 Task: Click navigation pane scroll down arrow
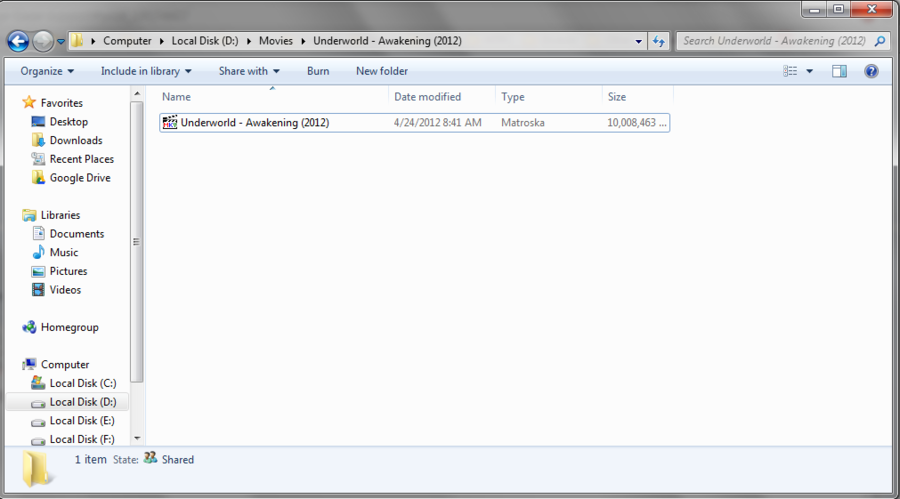[x=137, y=438]
